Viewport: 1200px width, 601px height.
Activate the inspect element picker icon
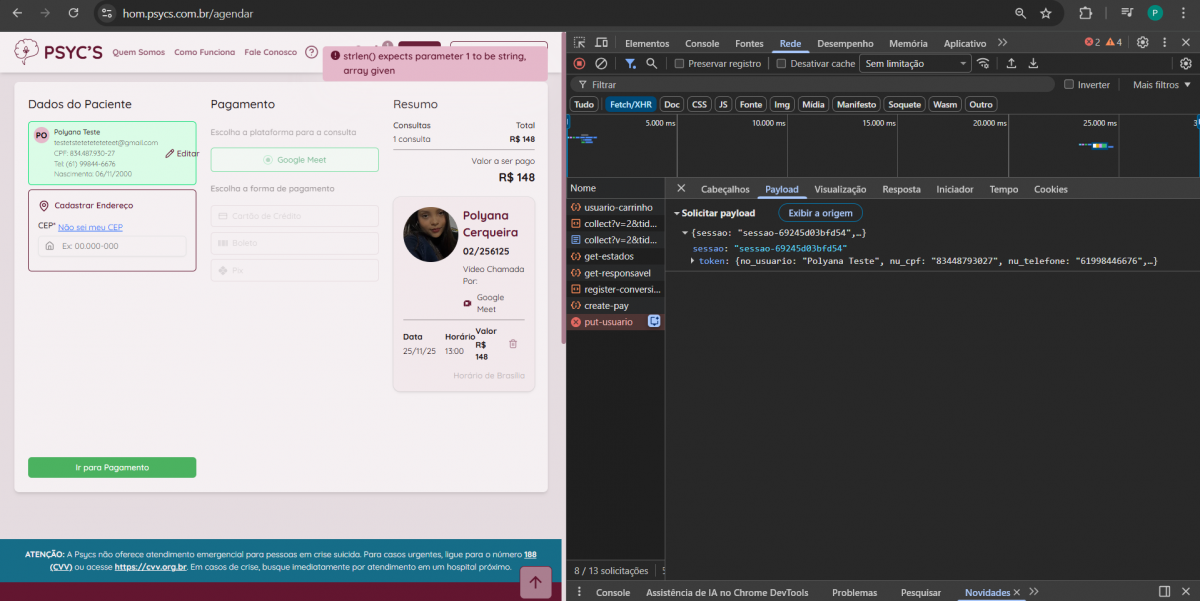(579, 42)
